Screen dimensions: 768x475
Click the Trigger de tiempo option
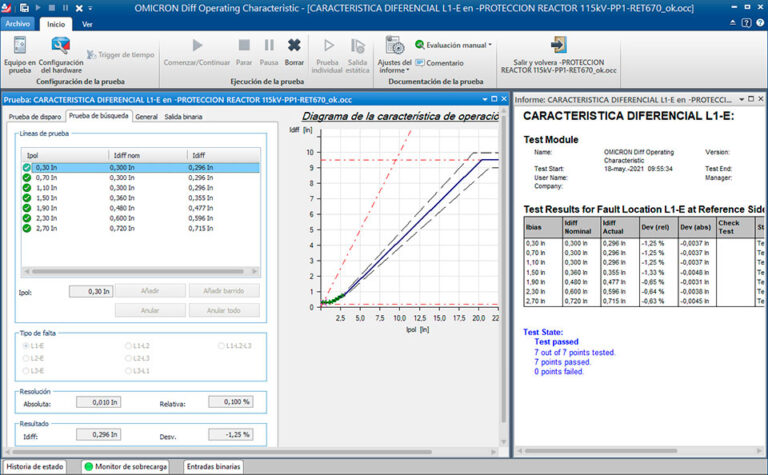[x=120, y=55]
